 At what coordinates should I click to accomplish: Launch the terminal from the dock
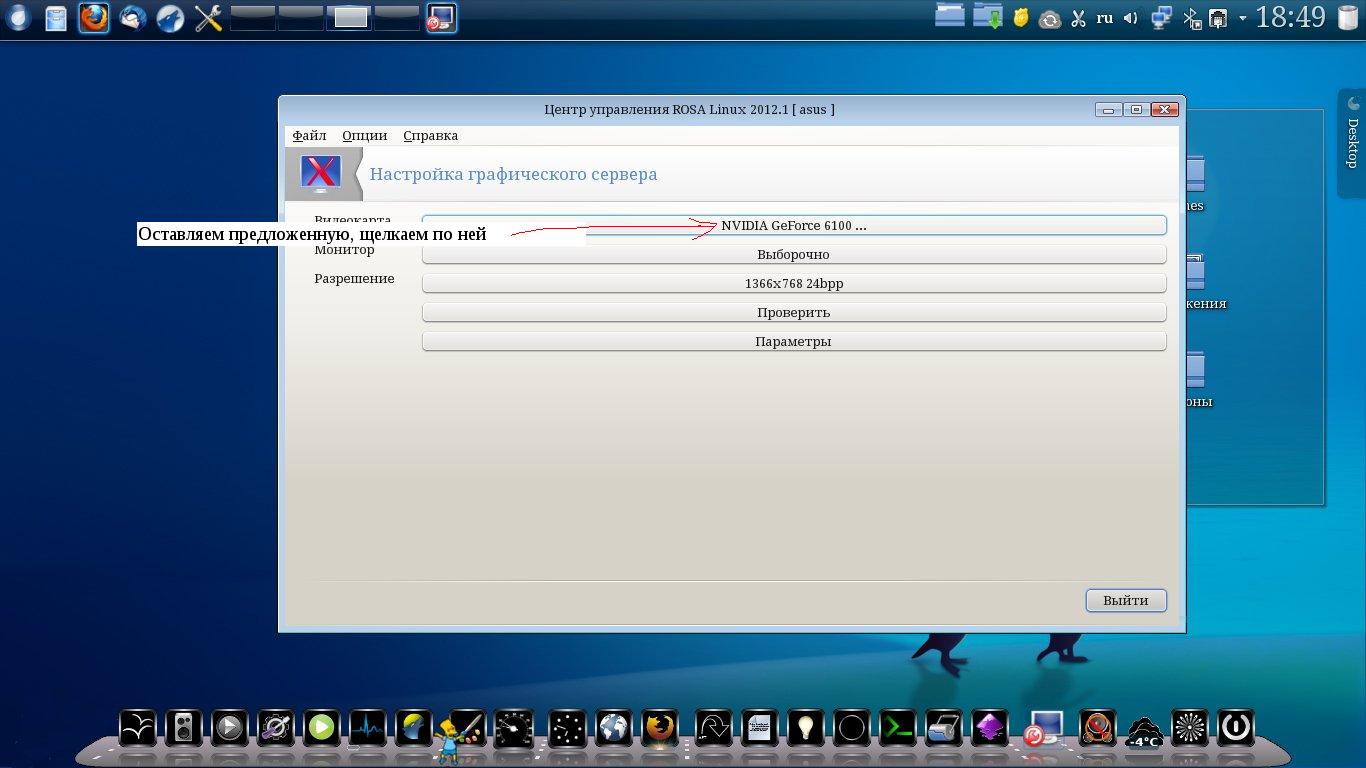coord(899,727)
